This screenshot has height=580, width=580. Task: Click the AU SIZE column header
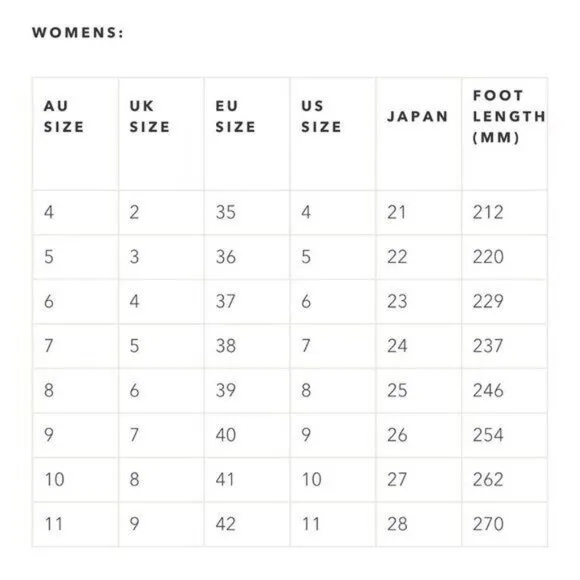coord(64,117)
